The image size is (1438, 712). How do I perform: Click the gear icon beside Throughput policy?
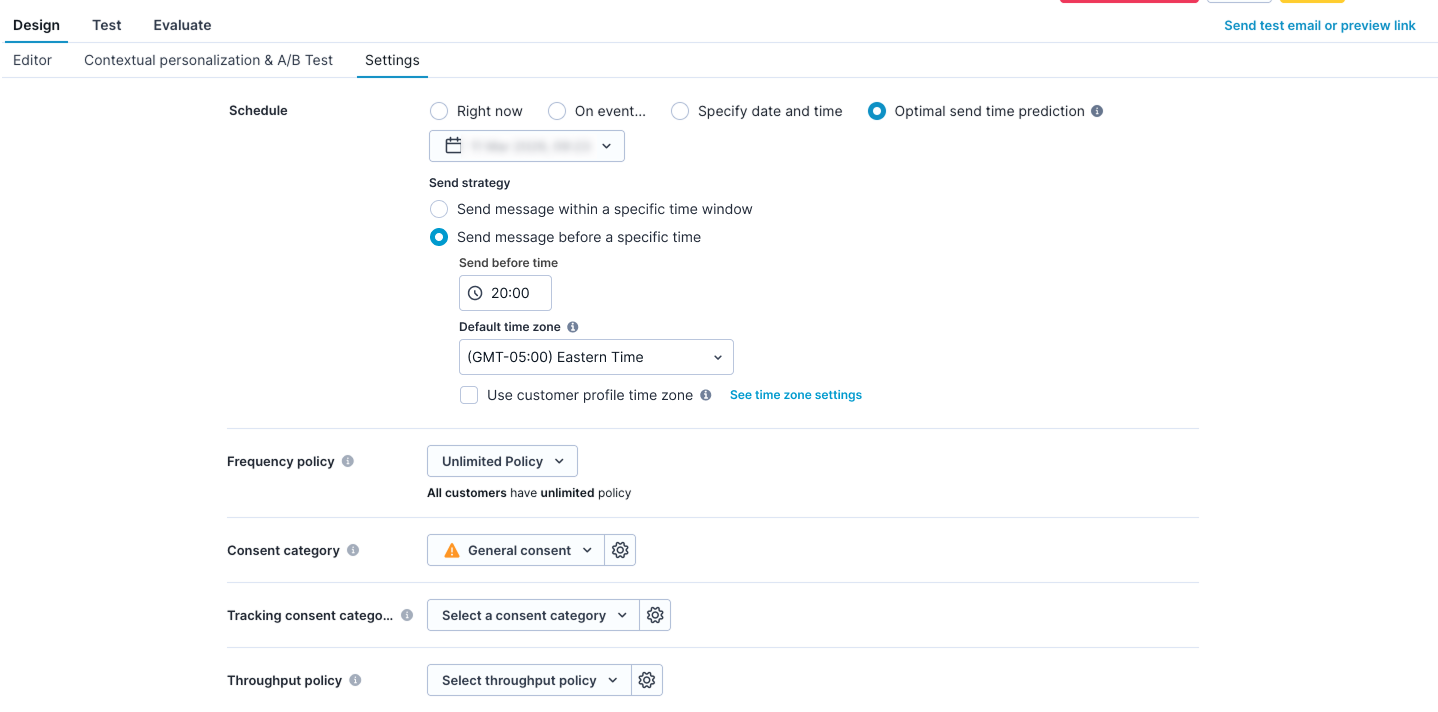647,679
